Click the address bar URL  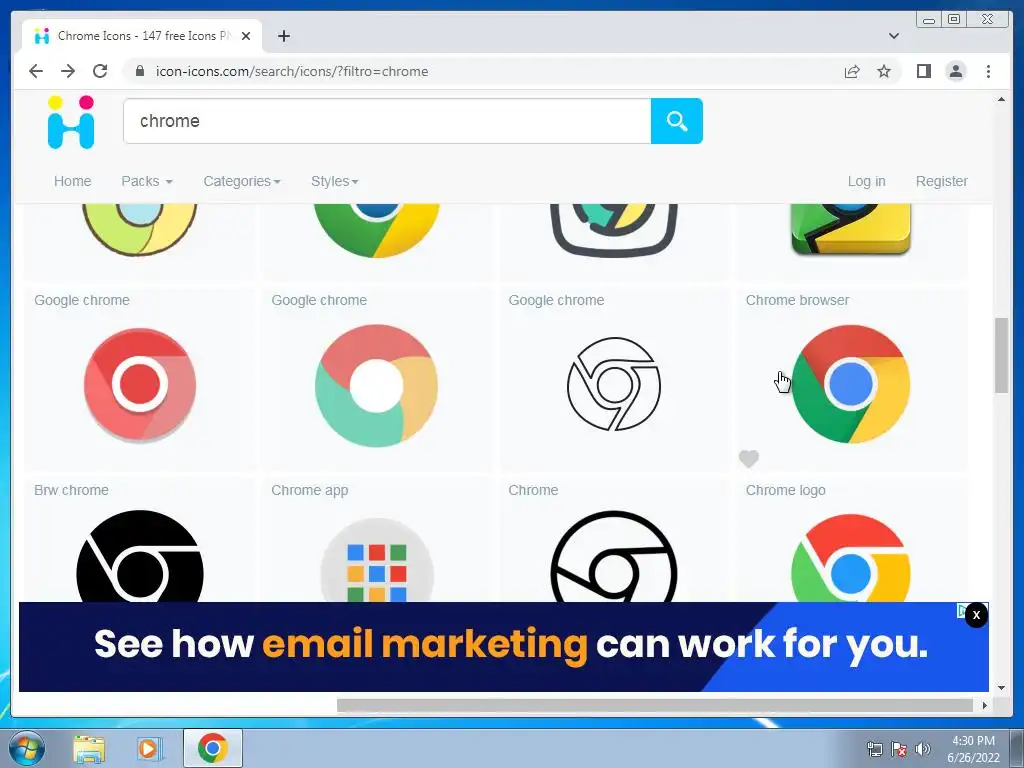tap(292, 71)
